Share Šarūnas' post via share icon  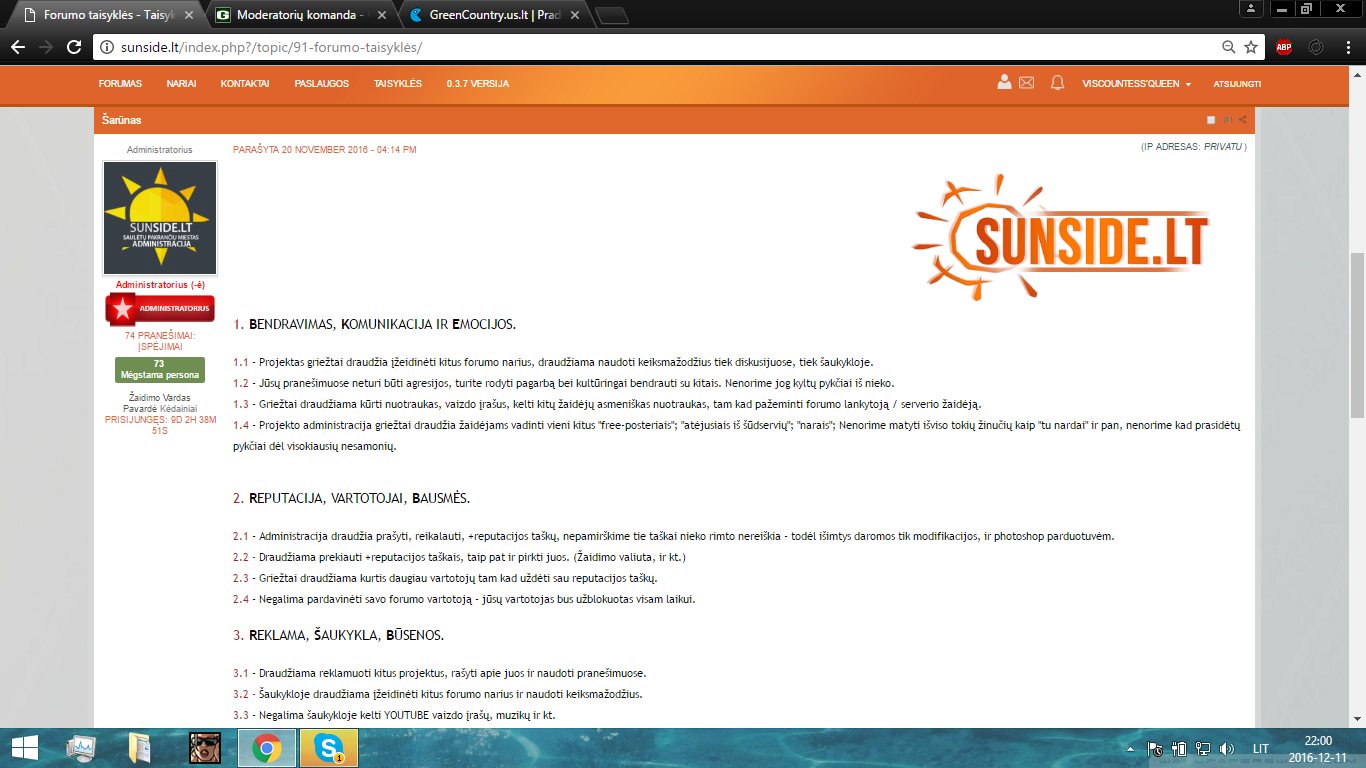[x=1243, y=120]
